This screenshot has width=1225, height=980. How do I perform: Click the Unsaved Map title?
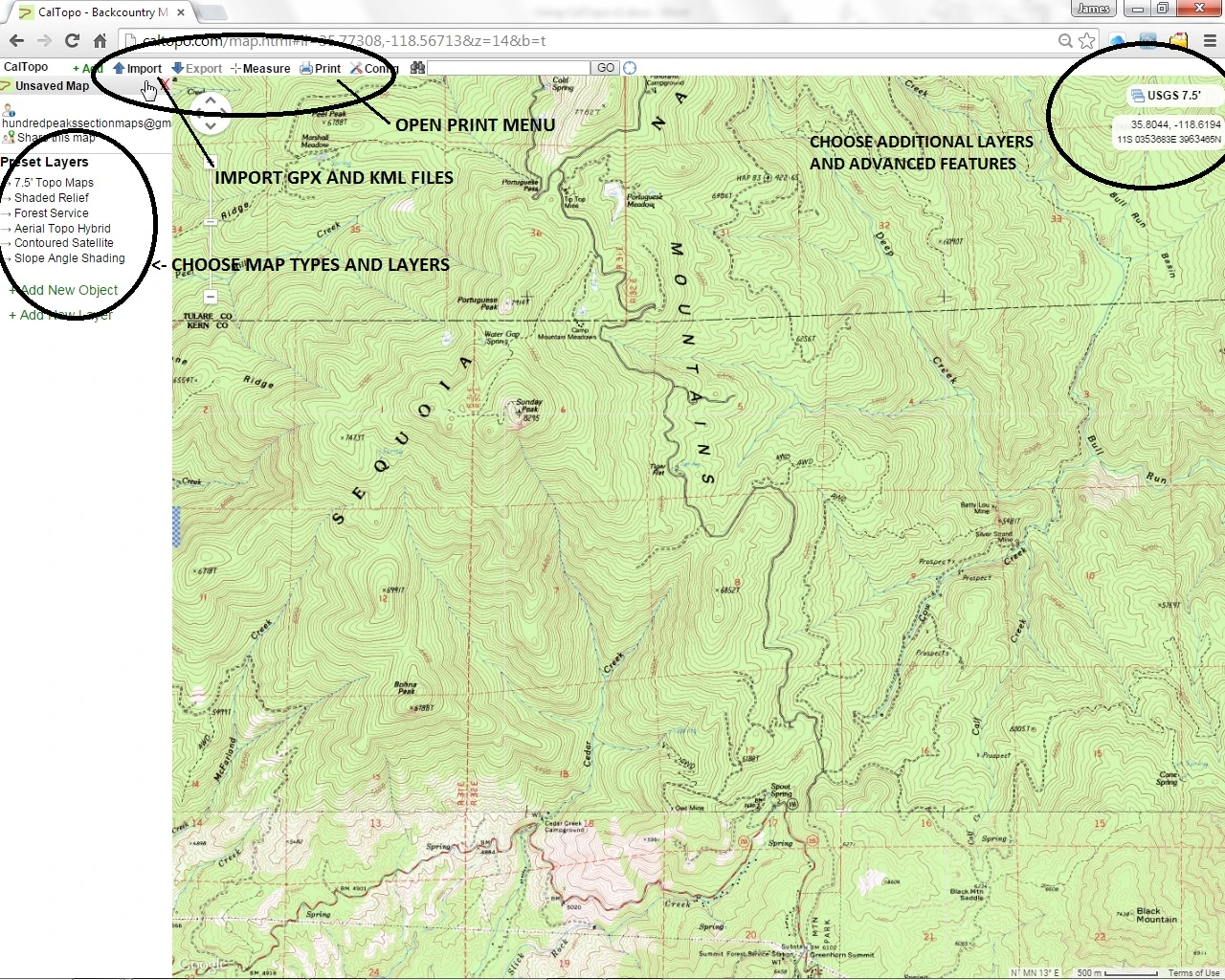[x=52, y=86]
